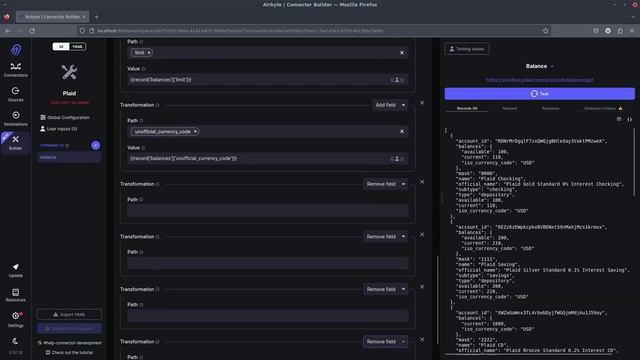Click the Airbyte logo icon
Screen dimensions: 640x360
(x=16, y=50)
